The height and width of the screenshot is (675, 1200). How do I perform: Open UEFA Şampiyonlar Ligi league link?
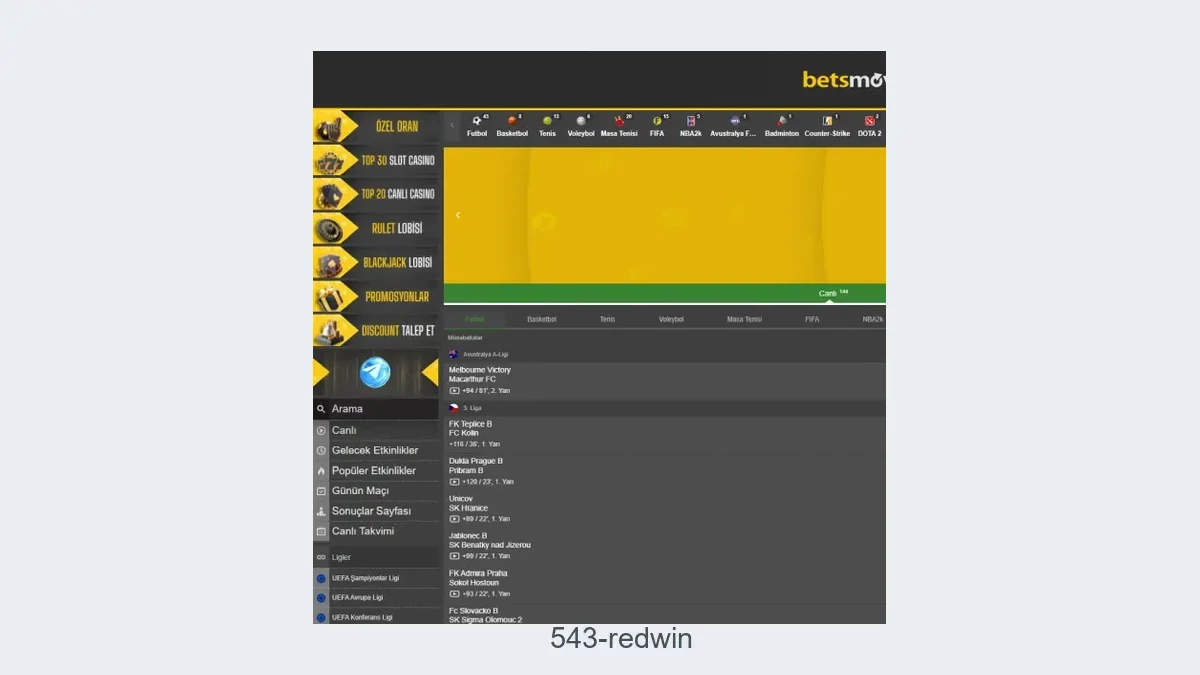point(365,578)
